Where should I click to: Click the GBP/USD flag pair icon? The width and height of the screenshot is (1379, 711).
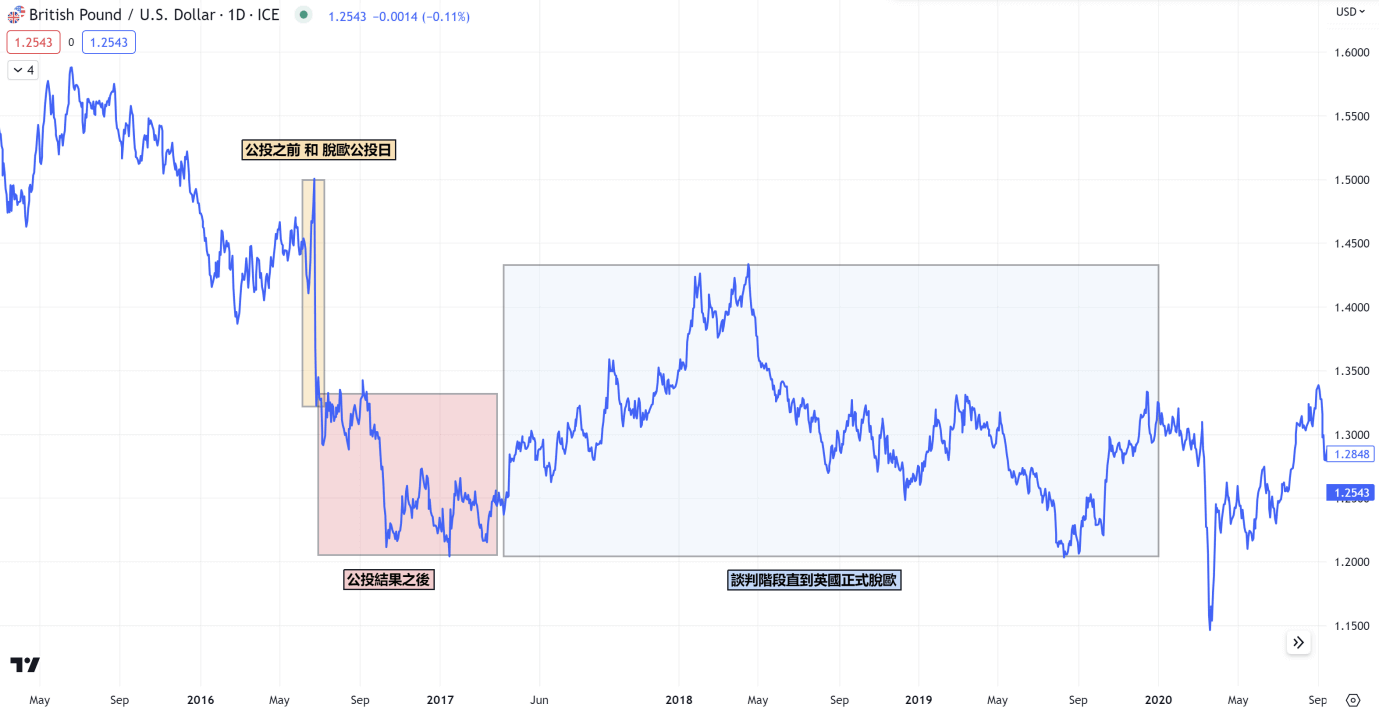point(16,15)
